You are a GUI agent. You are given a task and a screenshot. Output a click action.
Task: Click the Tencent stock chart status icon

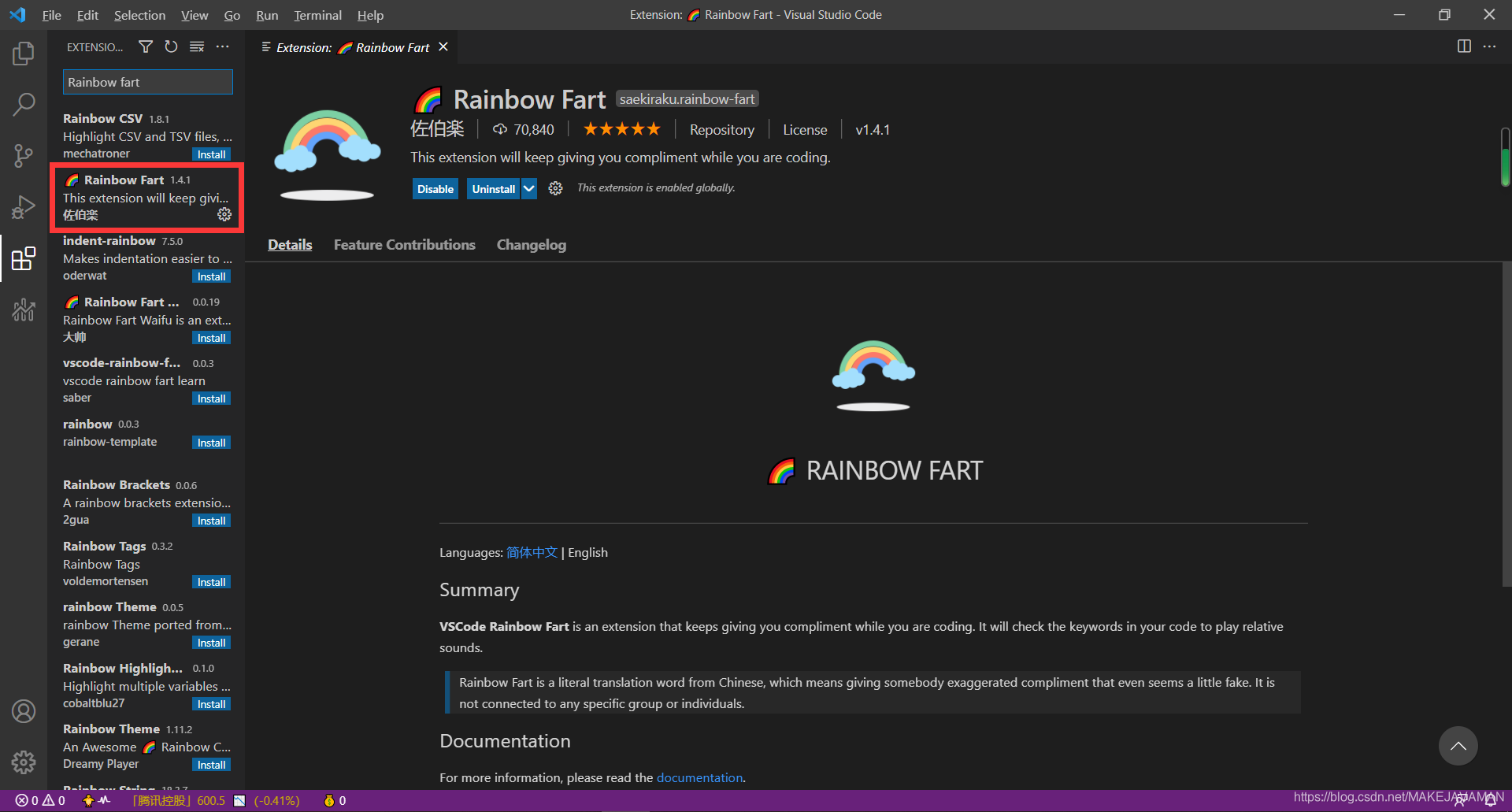pyautogui.click(x=239, y=800)
